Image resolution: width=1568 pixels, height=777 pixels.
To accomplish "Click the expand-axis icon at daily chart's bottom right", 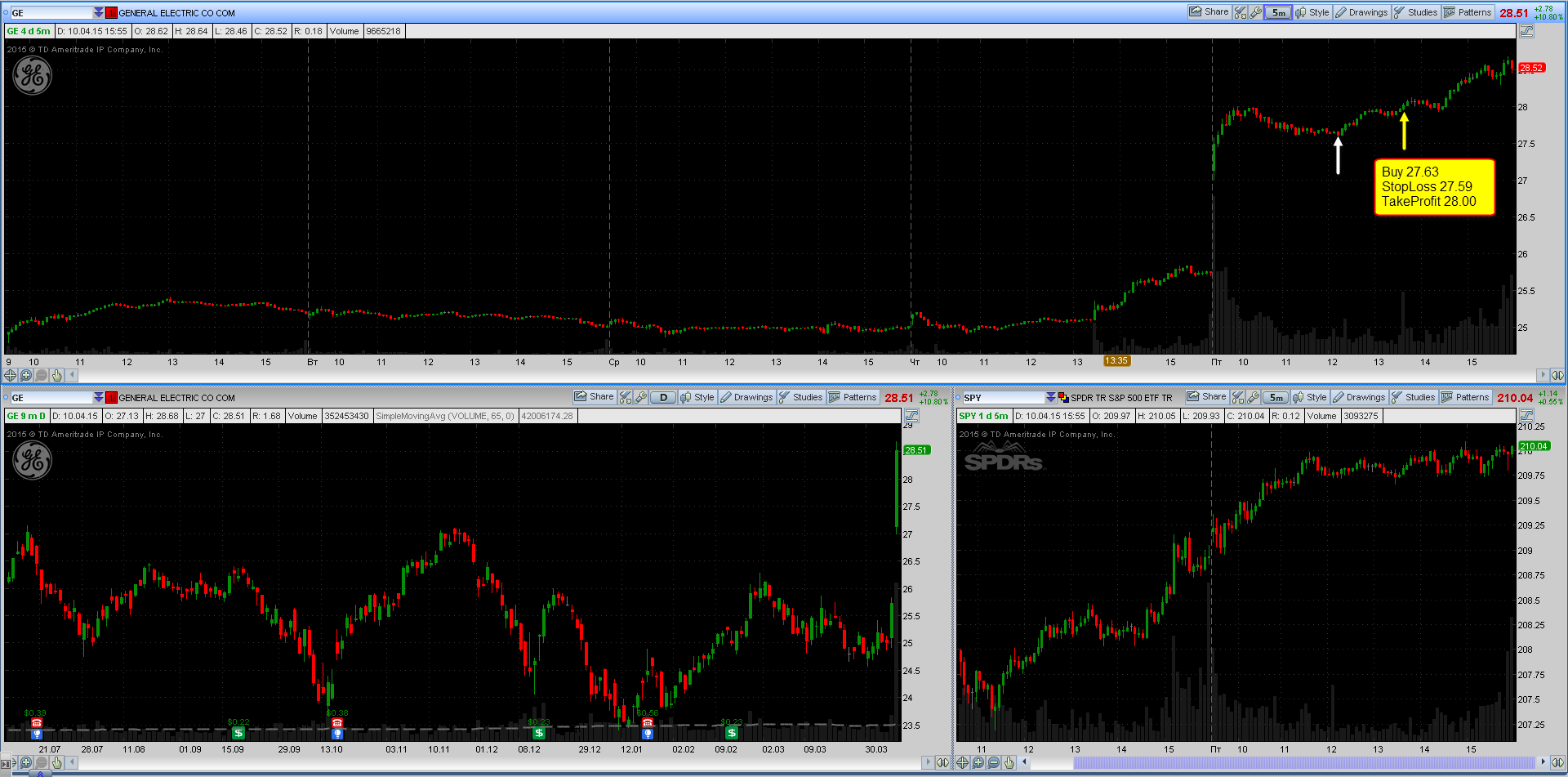I will (942, 762).
